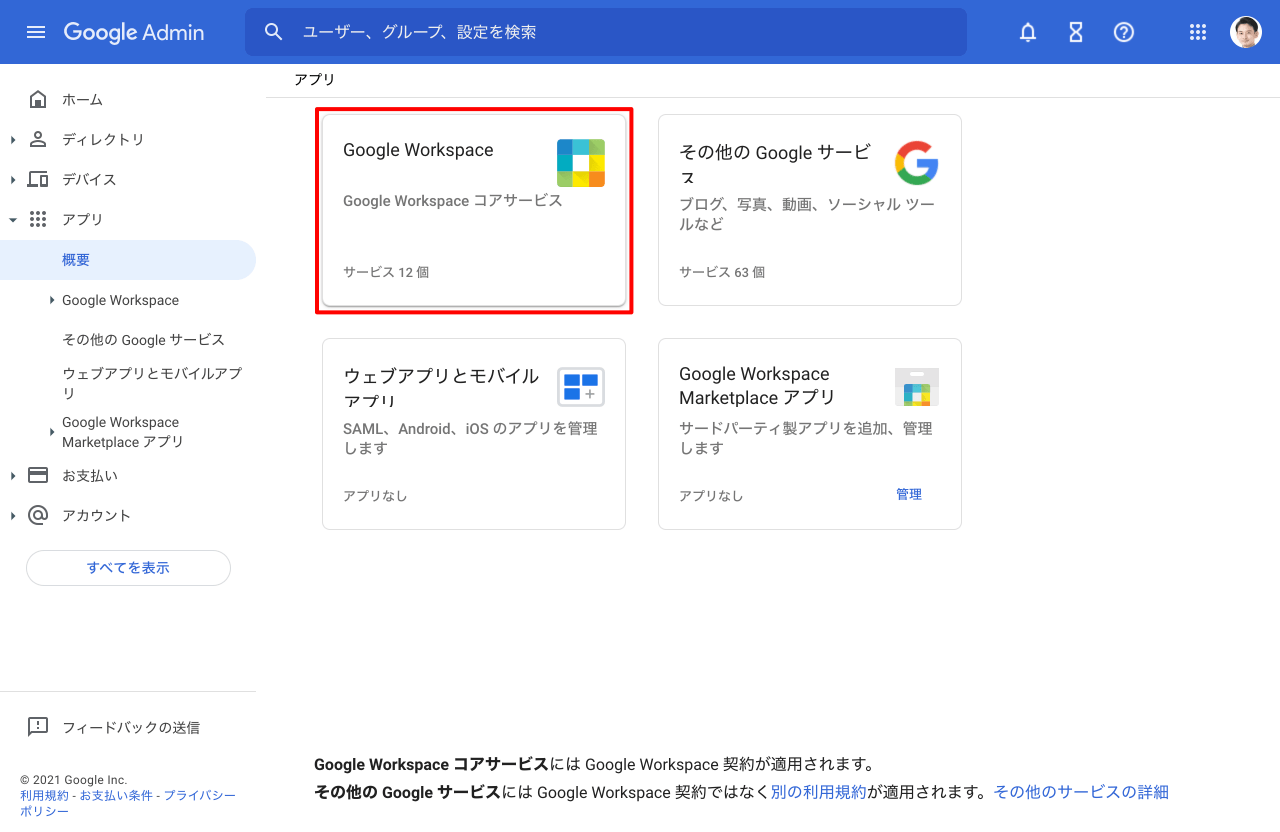Click the Google Admin logo

[134, 32]
